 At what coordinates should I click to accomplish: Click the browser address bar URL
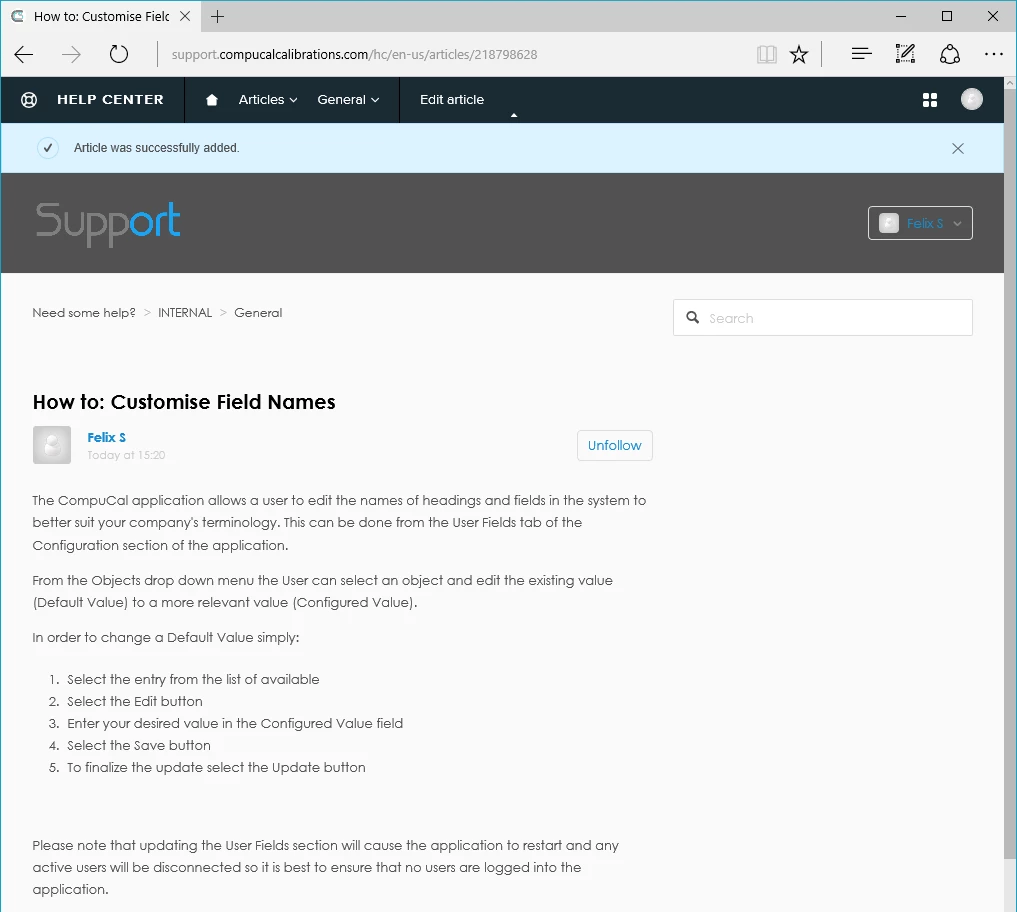tap(354, 54)
